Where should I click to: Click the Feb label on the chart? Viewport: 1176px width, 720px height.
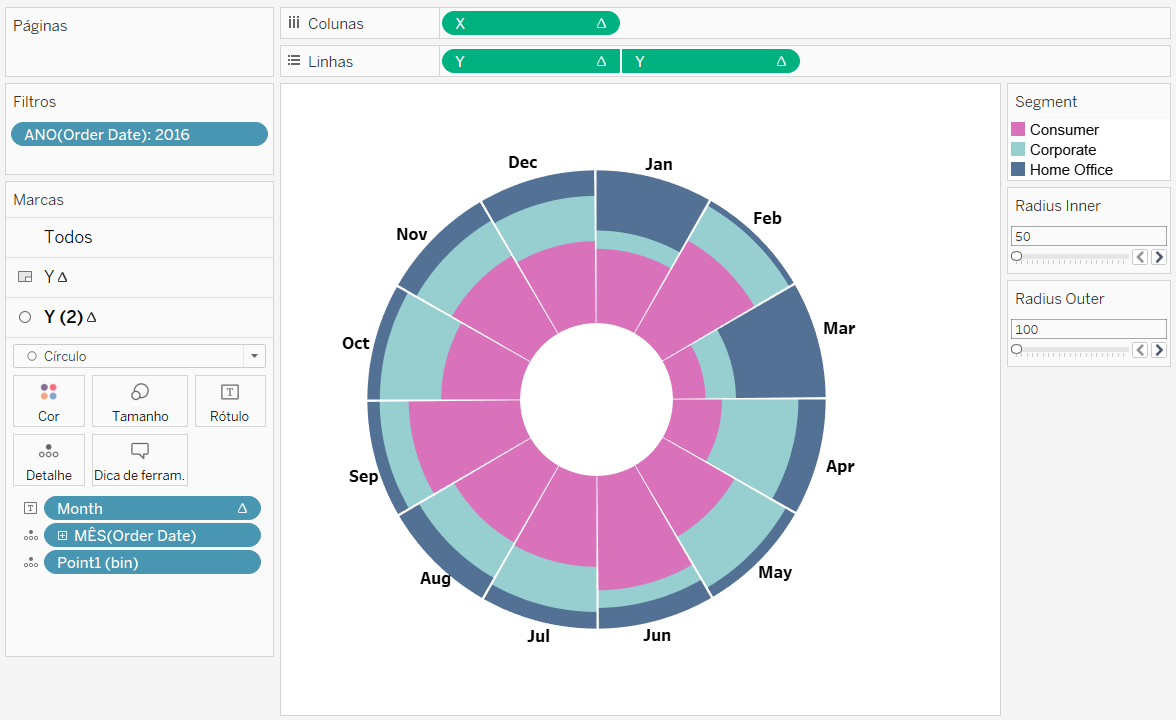tap(767, 218)
